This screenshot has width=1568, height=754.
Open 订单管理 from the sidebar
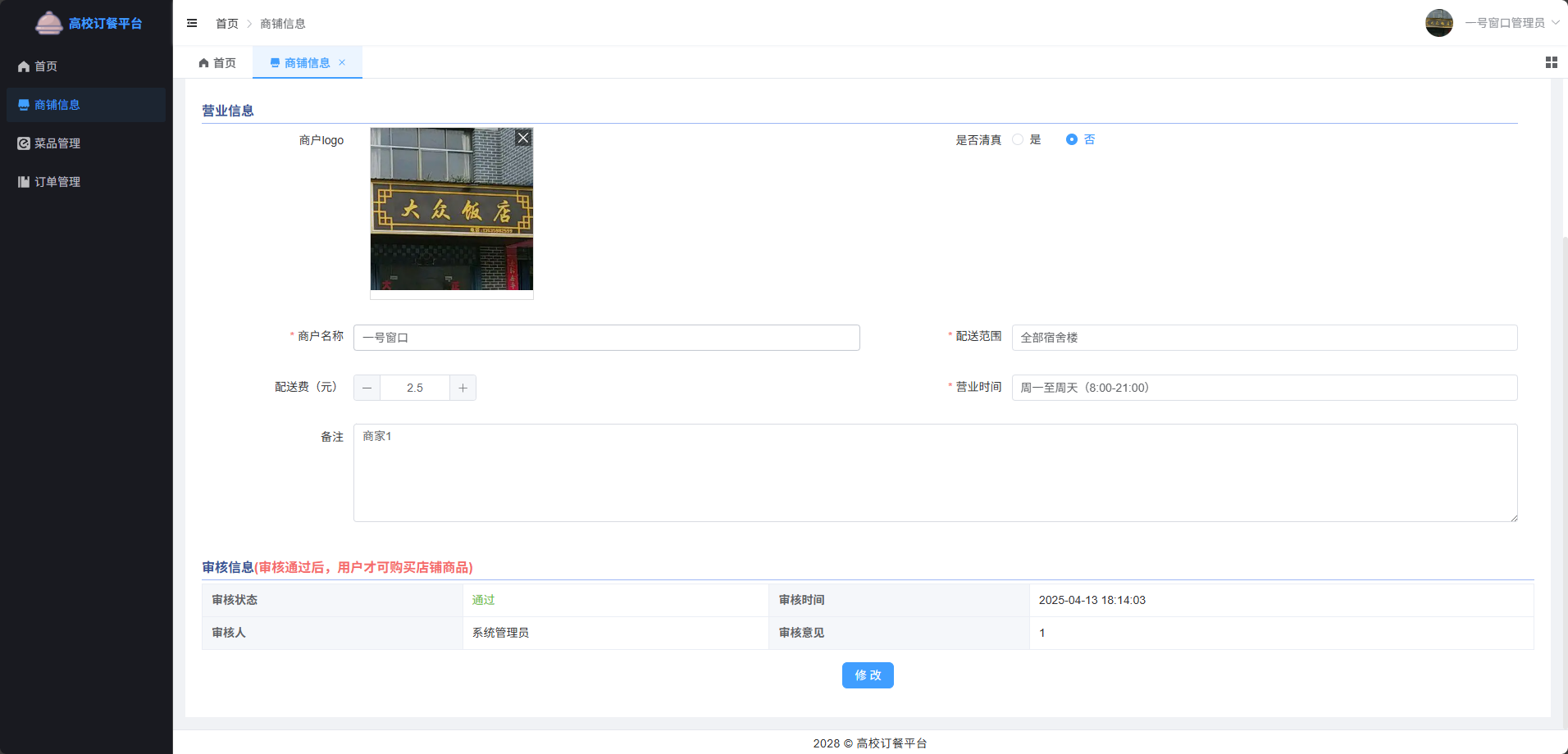57,181
